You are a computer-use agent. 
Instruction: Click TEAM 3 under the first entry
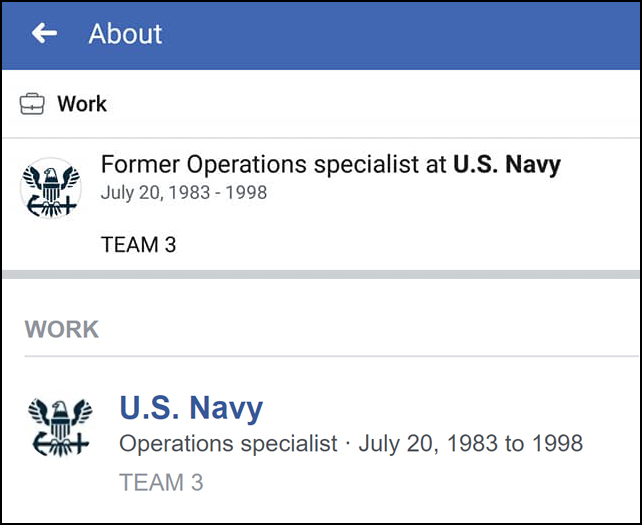point(138,244)
